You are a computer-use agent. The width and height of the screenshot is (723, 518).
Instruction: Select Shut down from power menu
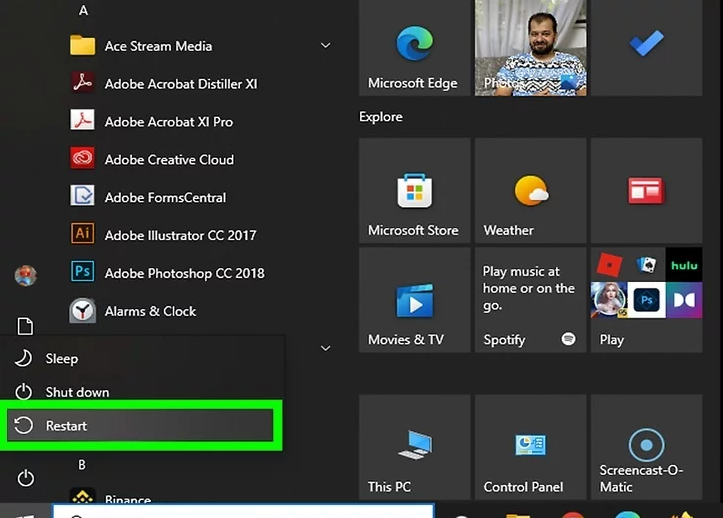coord(77,392)
